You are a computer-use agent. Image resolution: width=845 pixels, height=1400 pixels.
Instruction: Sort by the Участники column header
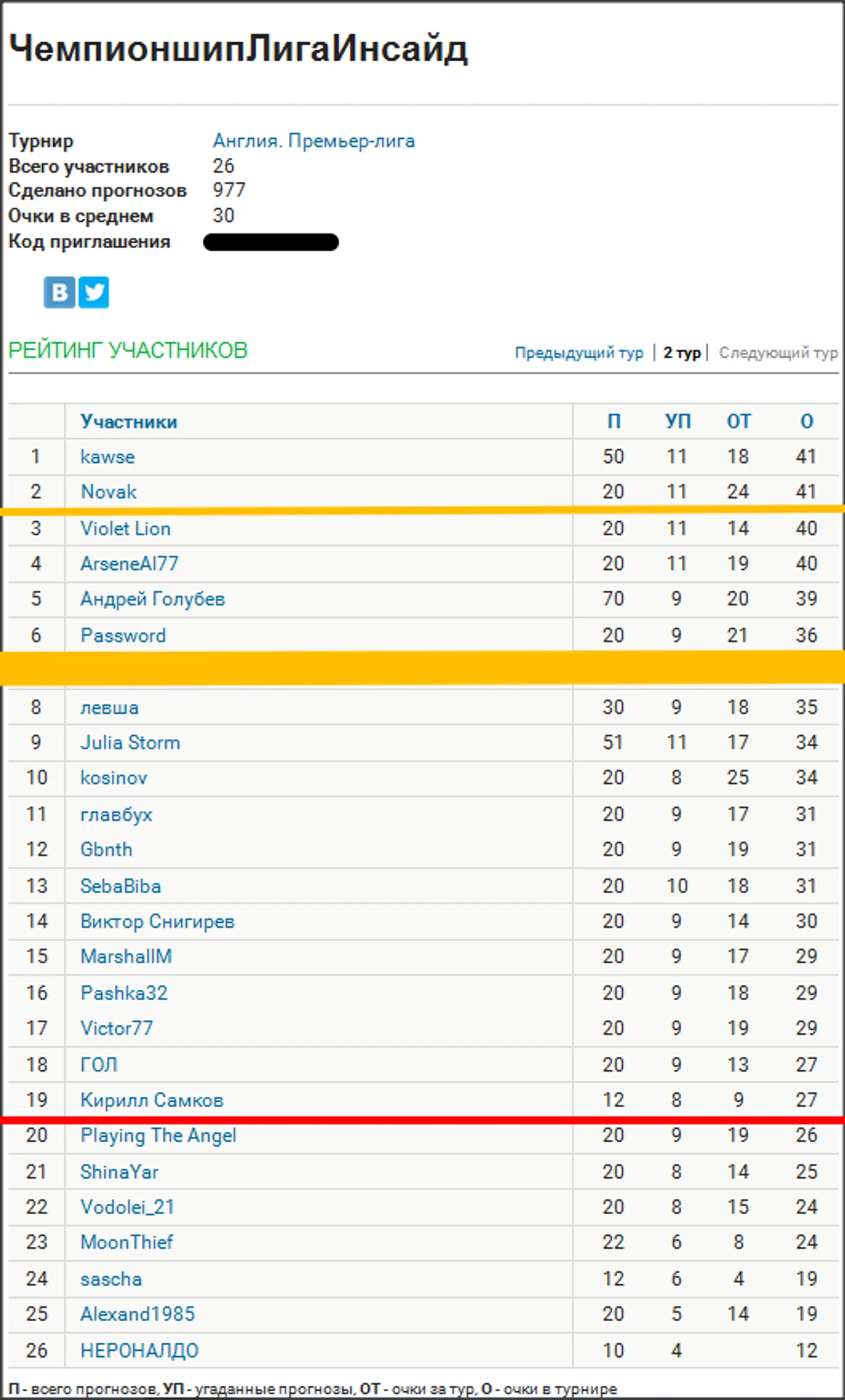[x=128, y=421]
